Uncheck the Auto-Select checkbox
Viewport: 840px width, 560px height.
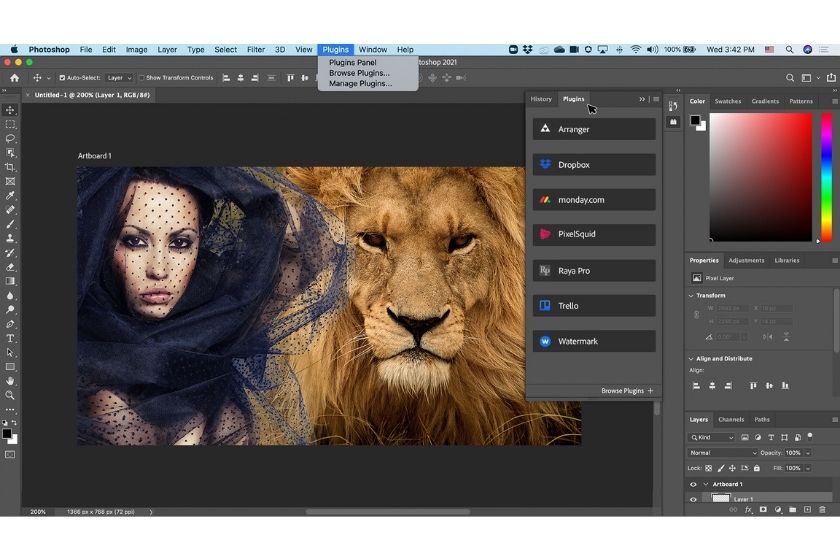(x=62, y=77)
